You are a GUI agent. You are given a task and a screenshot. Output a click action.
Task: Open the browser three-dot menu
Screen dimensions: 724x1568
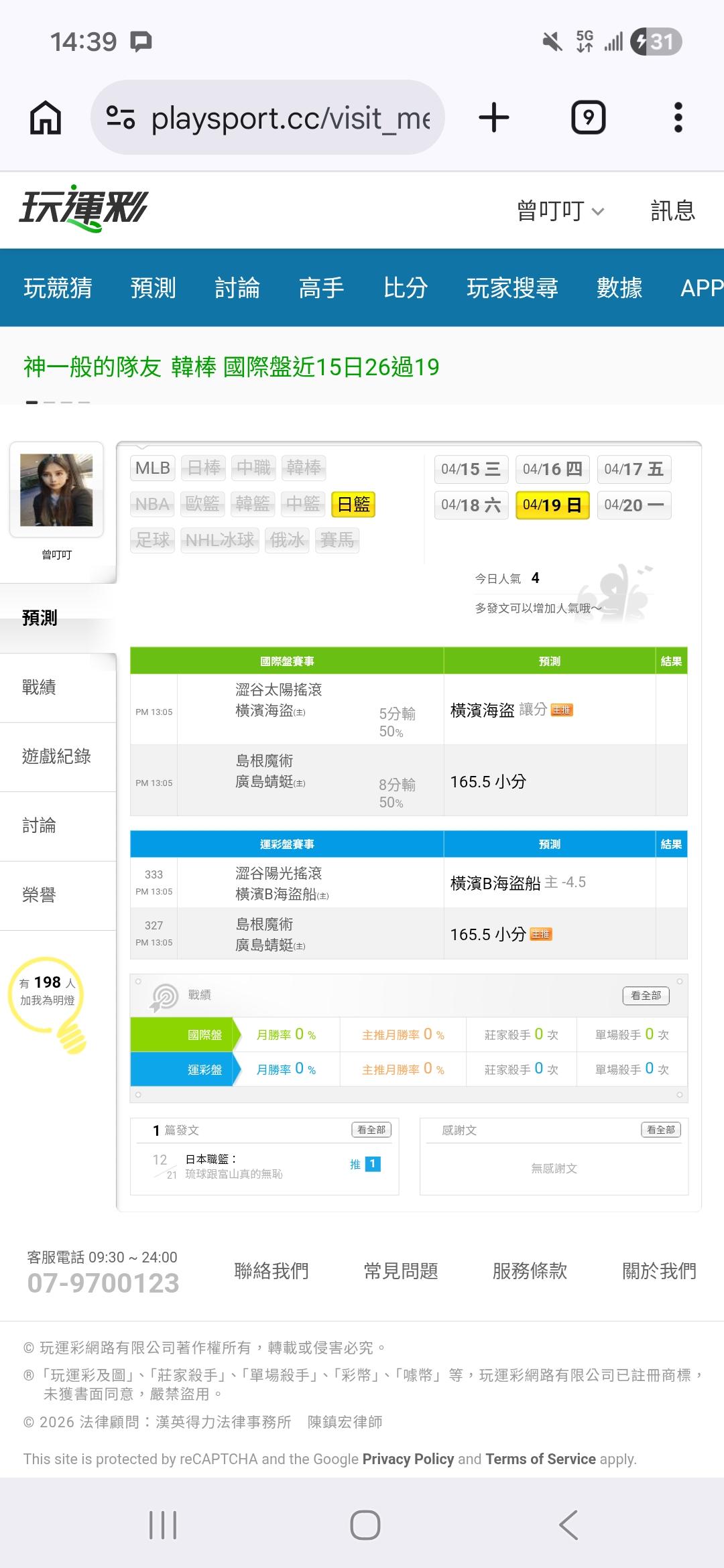click(x=678, y=118)
